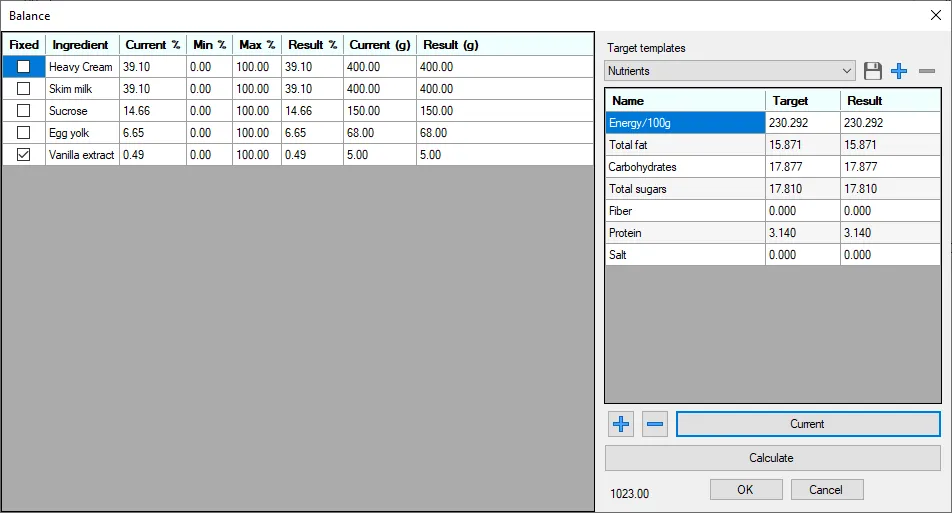Click the Name header in targets table

tap(685, 101)
